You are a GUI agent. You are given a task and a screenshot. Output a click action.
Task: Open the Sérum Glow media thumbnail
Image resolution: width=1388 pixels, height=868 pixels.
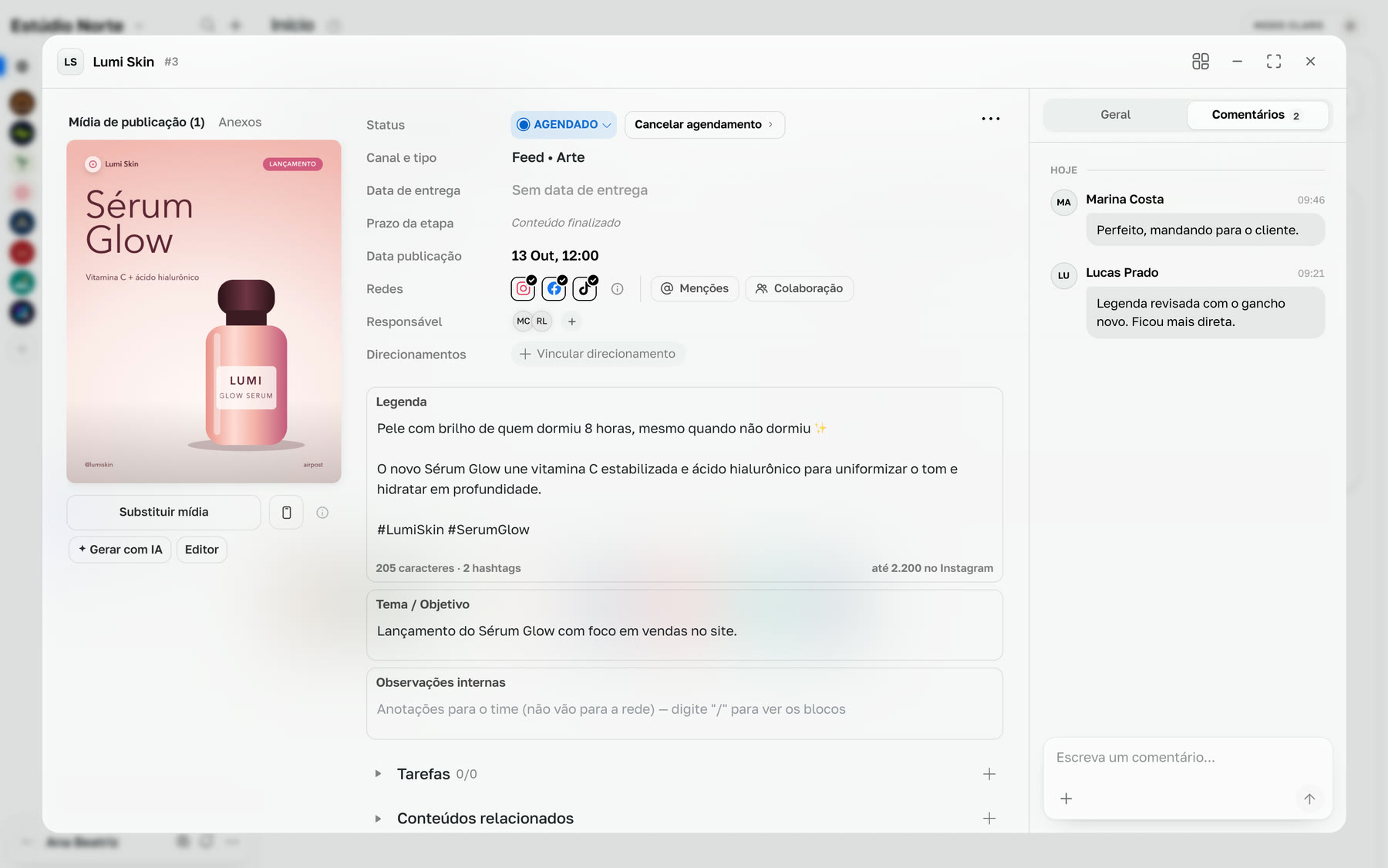pos(204,311)
